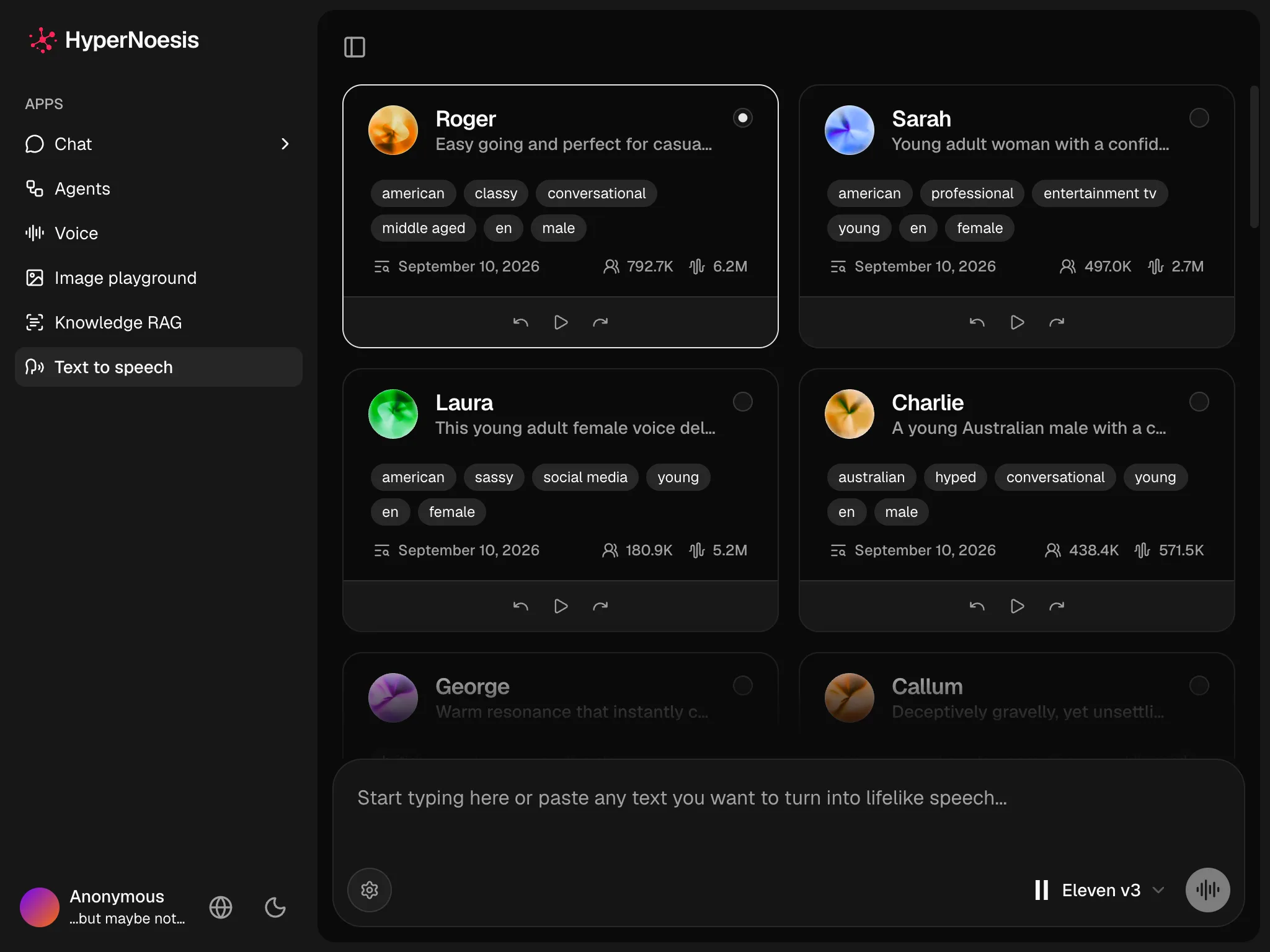
Task: Open the Voice app
Action: [x=159, y=233]
